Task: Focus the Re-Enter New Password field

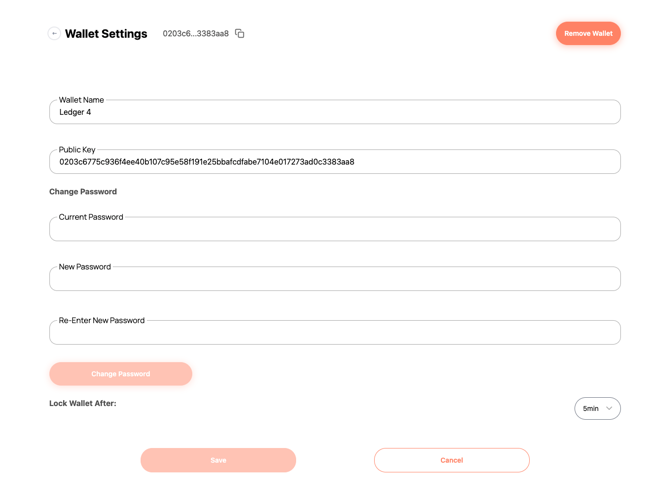Action: [334, 333]
